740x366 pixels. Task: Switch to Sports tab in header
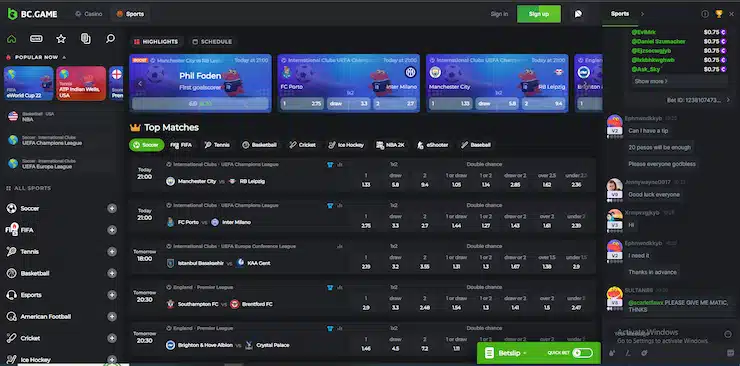pyautogui.click(x=130, y=14)
